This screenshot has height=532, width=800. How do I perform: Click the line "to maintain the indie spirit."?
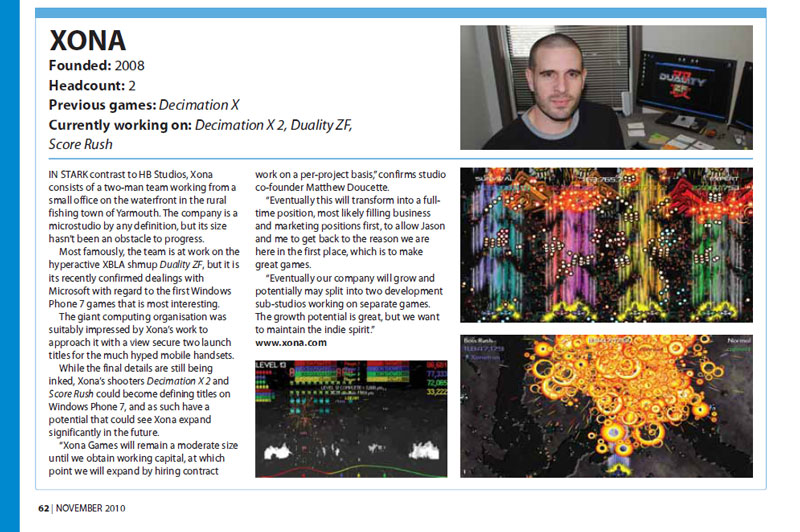(x=315, y=330)
